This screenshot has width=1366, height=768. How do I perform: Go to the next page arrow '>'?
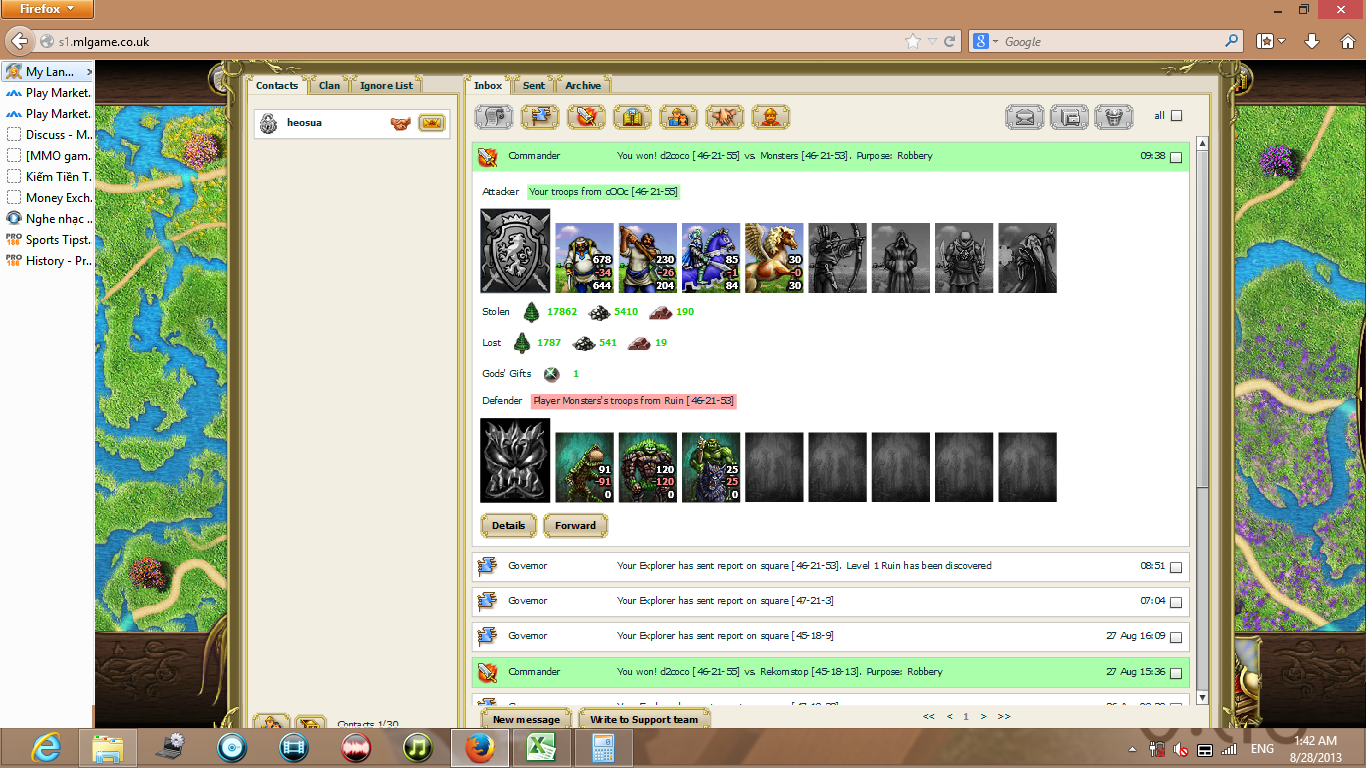point(984,716)
